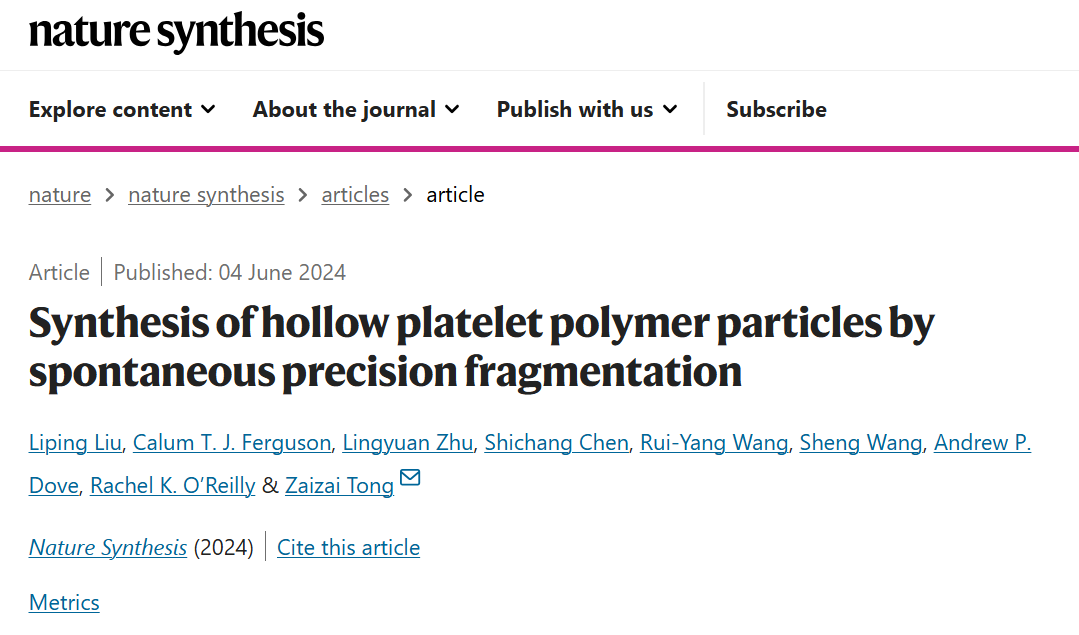This screenshot has height=635, width=1079.
Task: Open the italic Nature Synthesis journal link
Action: (108, 548)
